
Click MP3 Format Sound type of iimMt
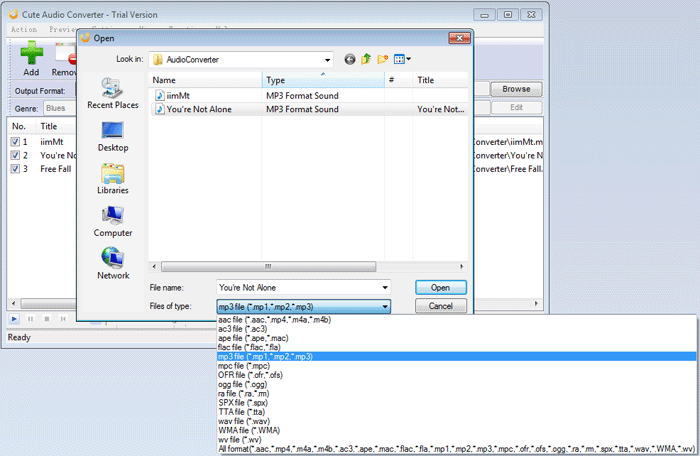[x=302, y=96]
